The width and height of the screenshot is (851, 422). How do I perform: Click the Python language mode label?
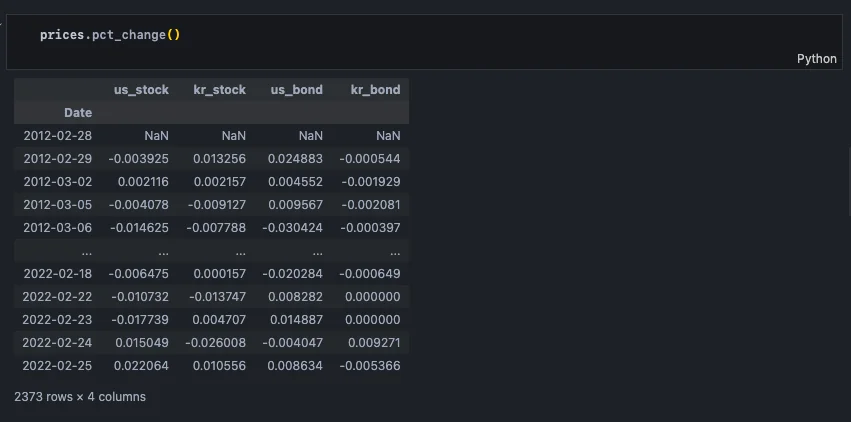point(816,59)
